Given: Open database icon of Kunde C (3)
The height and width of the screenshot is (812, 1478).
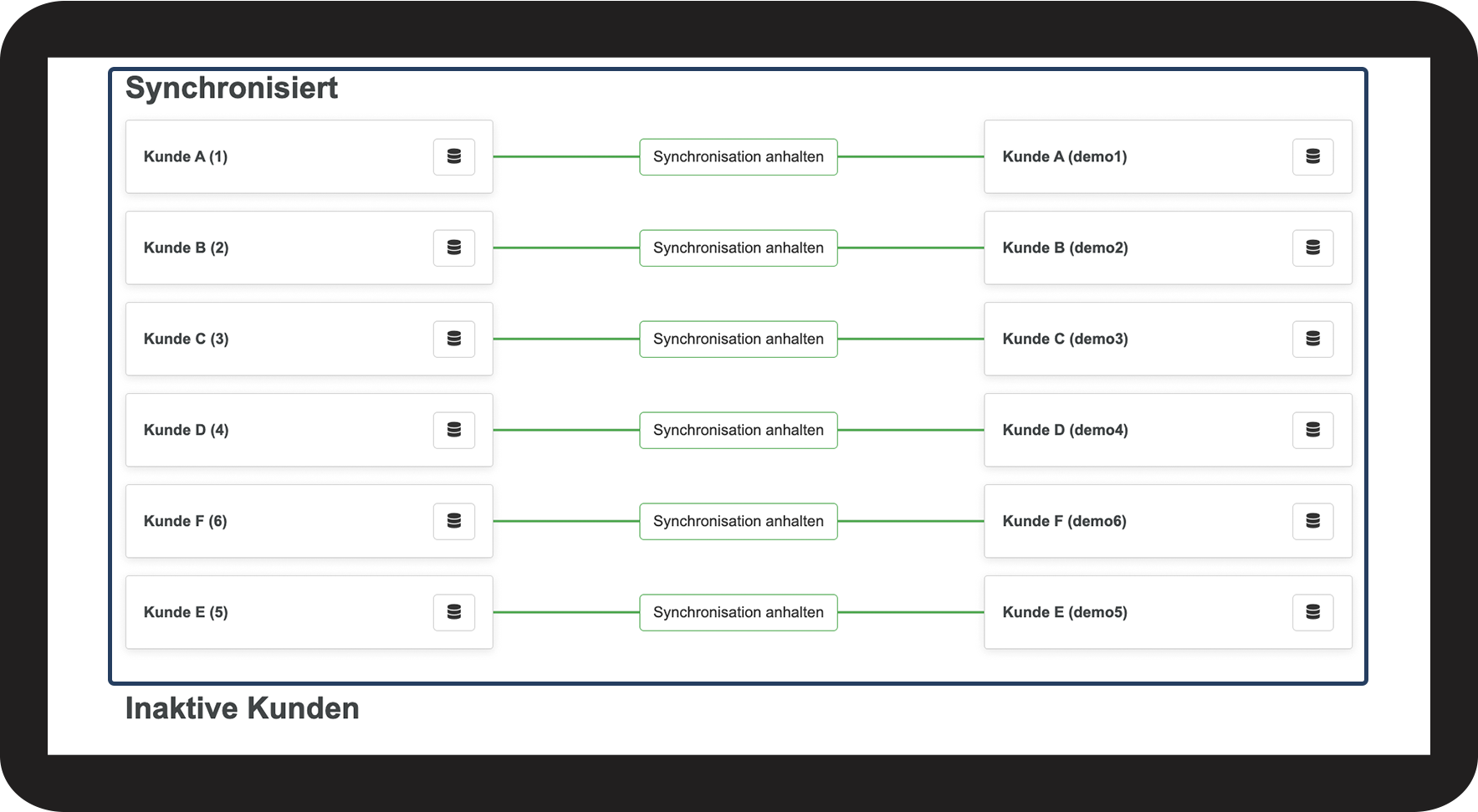Looking at the screenshot, I should click(x=454, y=340).
